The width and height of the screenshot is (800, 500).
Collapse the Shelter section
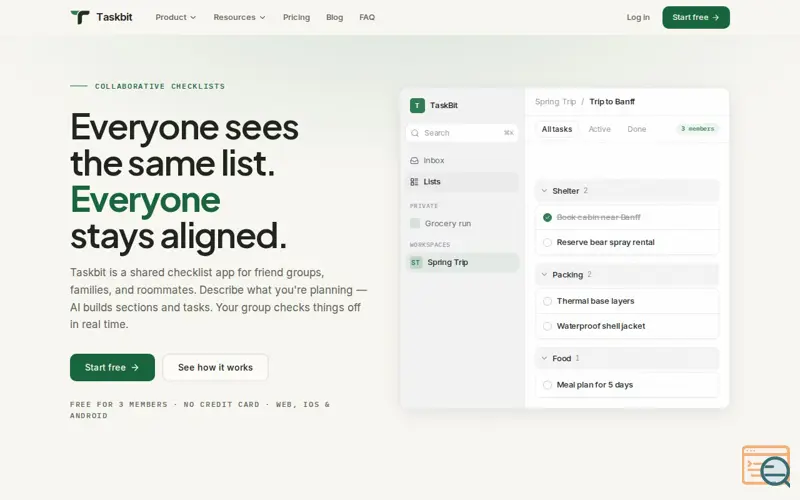pos(544,191)
